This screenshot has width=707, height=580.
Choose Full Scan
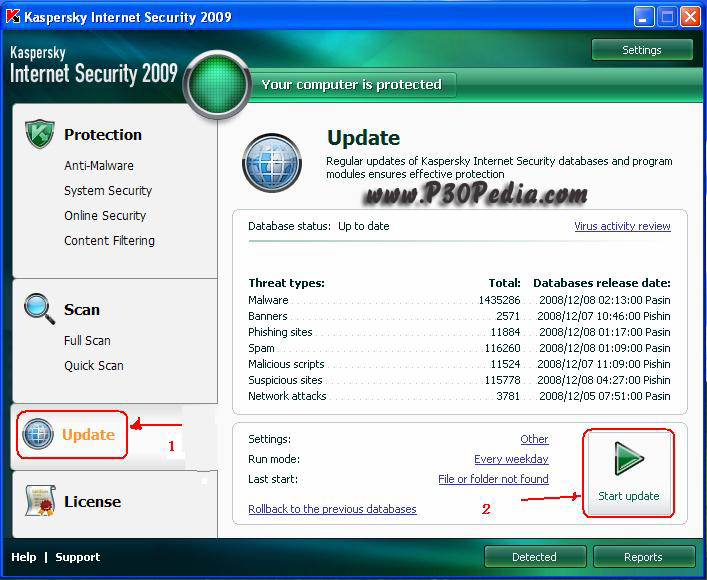tap(87, 341)
